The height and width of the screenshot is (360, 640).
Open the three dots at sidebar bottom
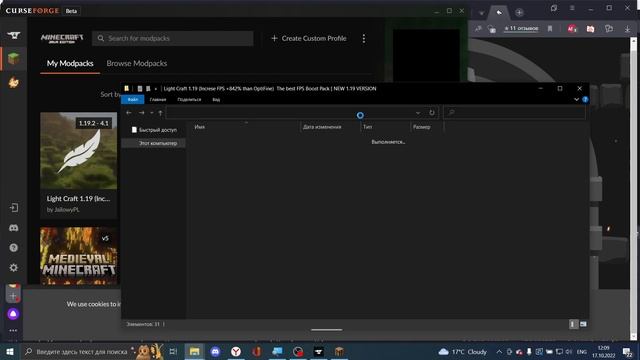point(13,331)
